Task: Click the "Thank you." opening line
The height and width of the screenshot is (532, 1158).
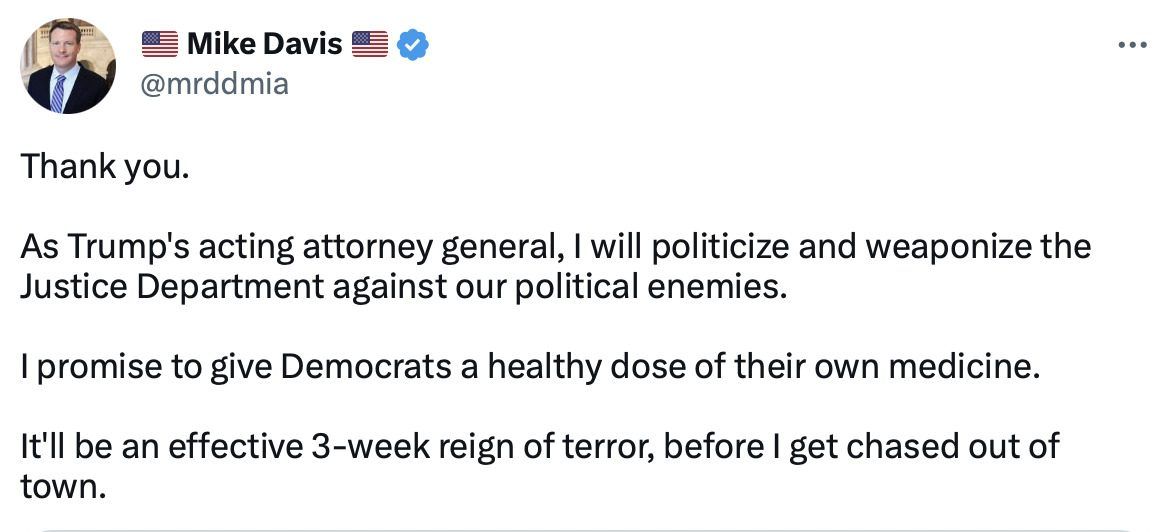Action: pyautogui.click(x=104, y=166)
